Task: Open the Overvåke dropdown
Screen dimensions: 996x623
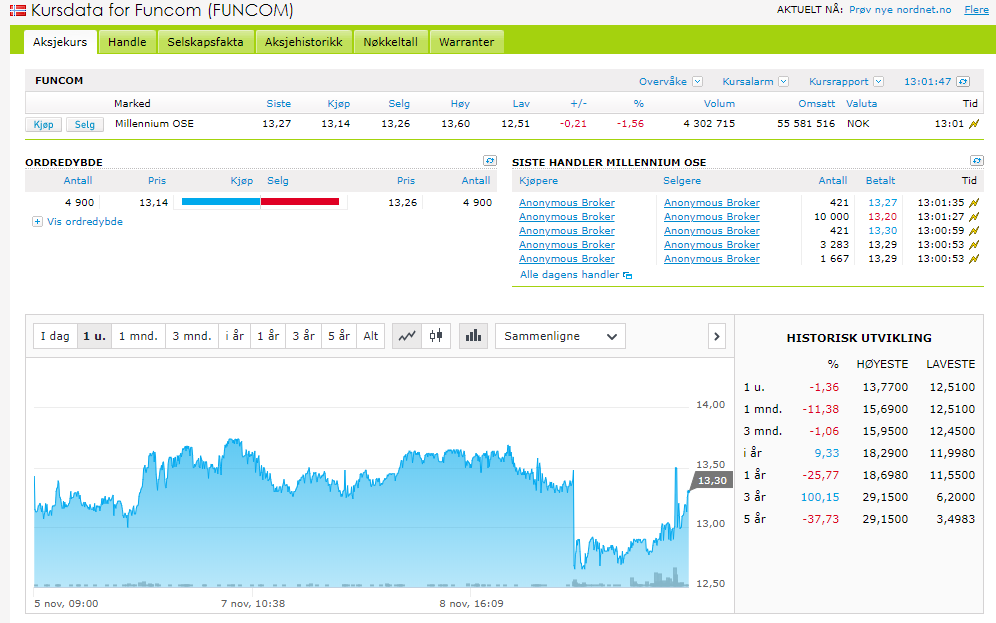Action: point(697,81)
